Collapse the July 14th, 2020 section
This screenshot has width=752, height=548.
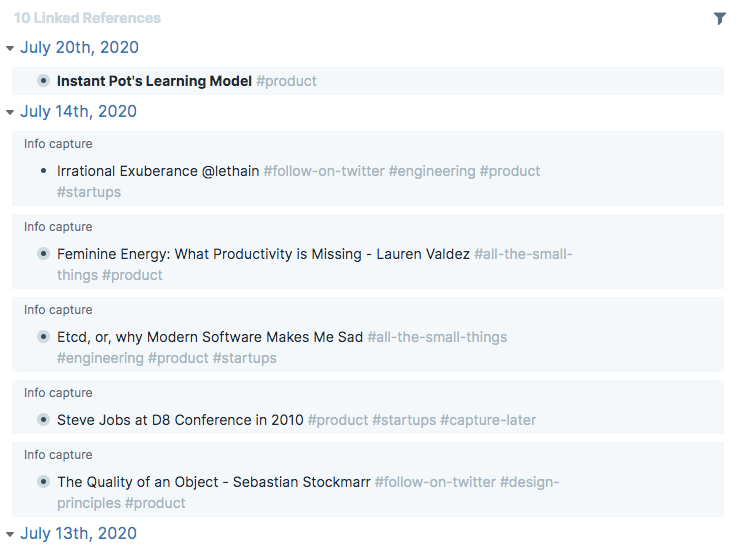tap(10, 112)
